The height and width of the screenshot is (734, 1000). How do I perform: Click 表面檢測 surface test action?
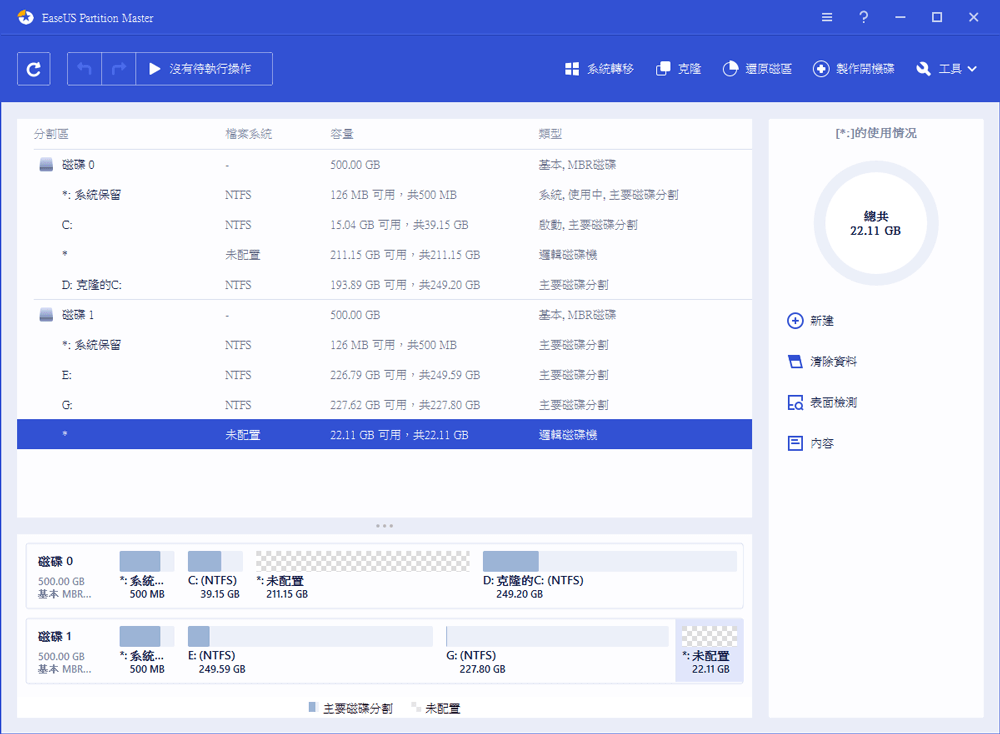(823, 402)
